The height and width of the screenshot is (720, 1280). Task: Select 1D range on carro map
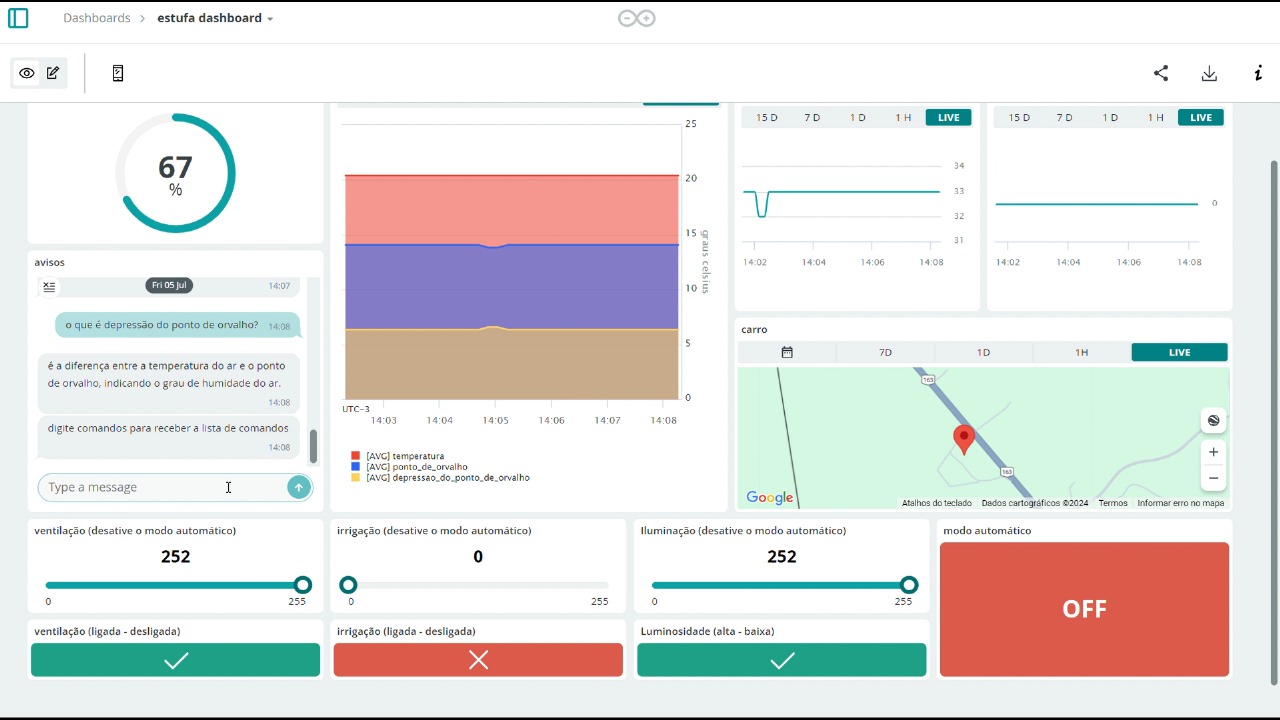tap(983, 352)
